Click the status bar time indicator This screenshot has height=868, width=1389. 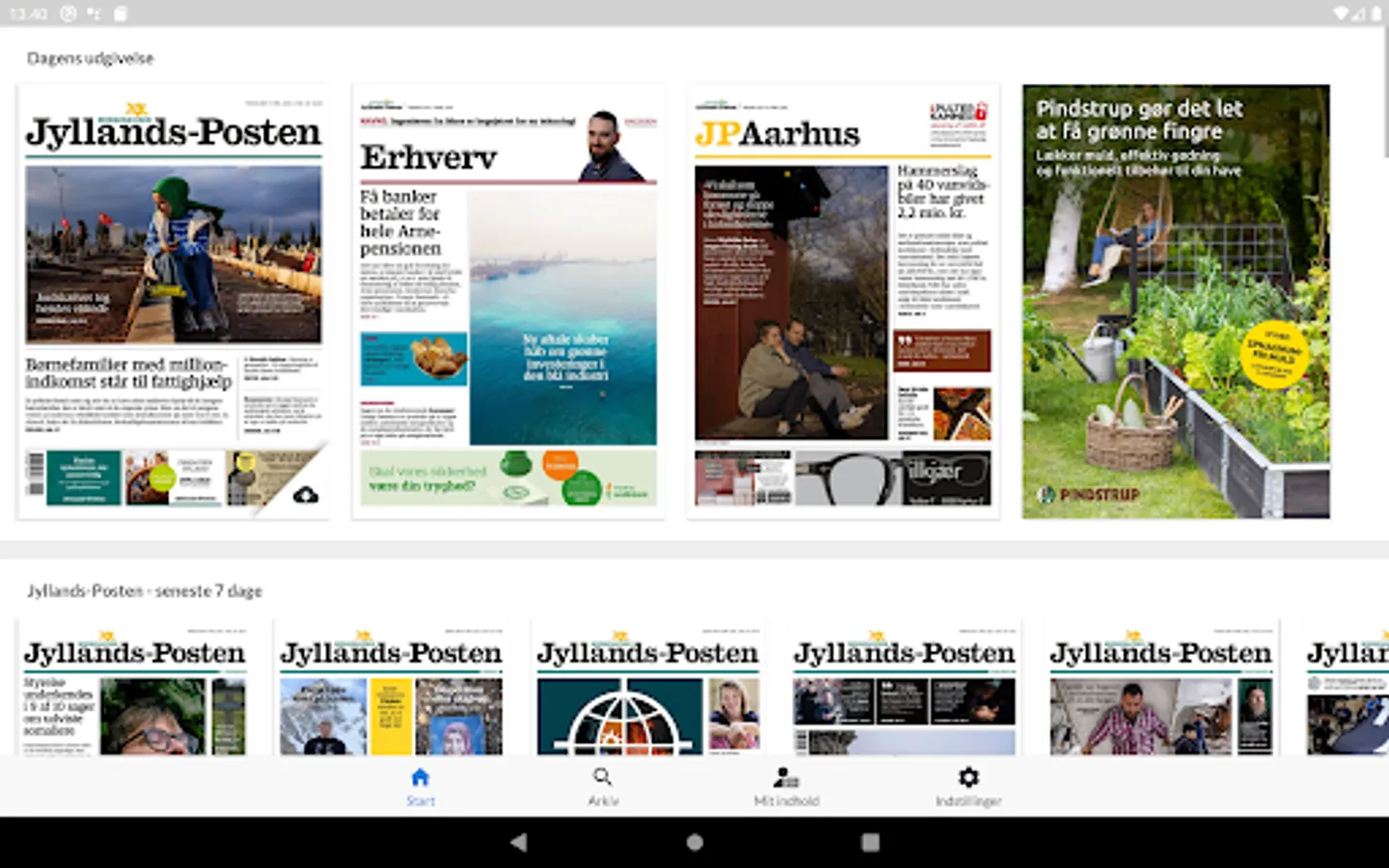[28, 14]
